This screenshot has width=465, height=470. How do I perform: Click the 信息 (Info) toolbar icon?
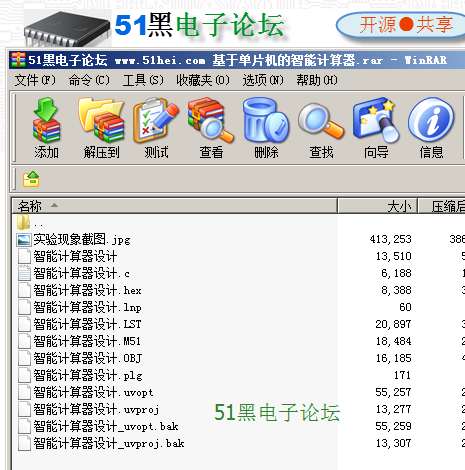pyautogui.click(x=431, y=120)
